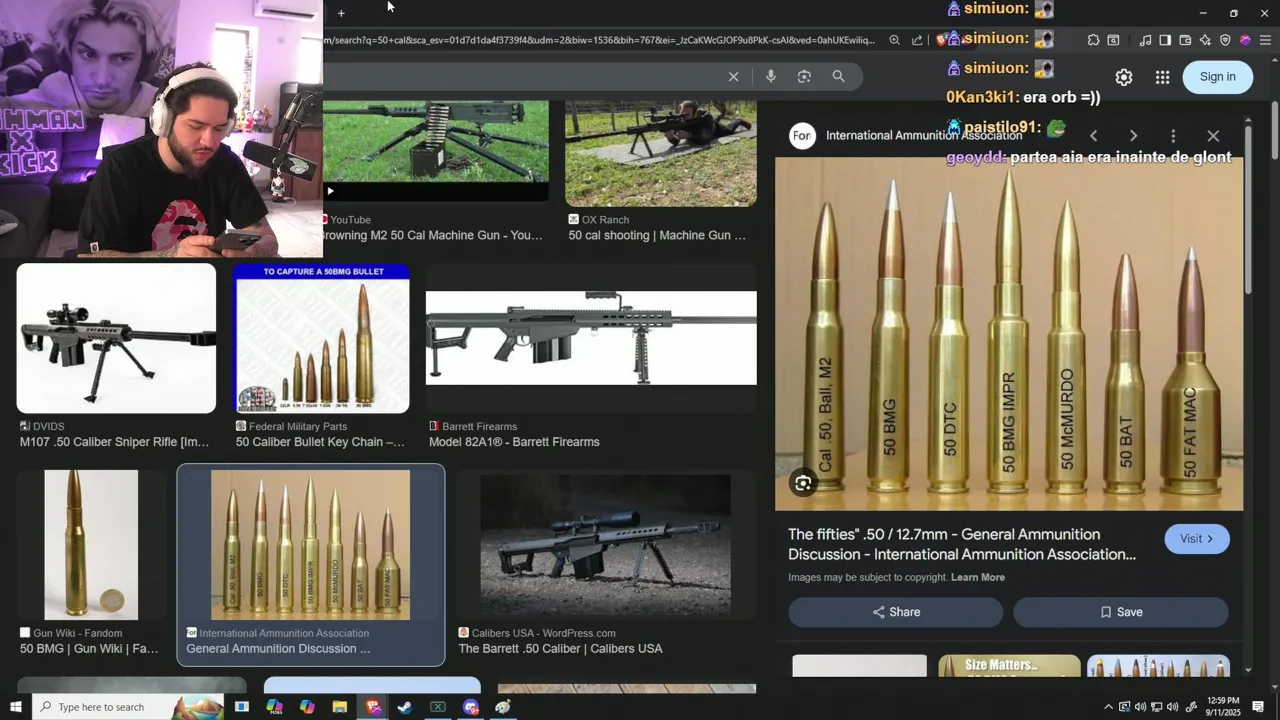The image size is (1280, 720).
Task: Toggle the browser sidebar panel
Action: pos(1165,40)
